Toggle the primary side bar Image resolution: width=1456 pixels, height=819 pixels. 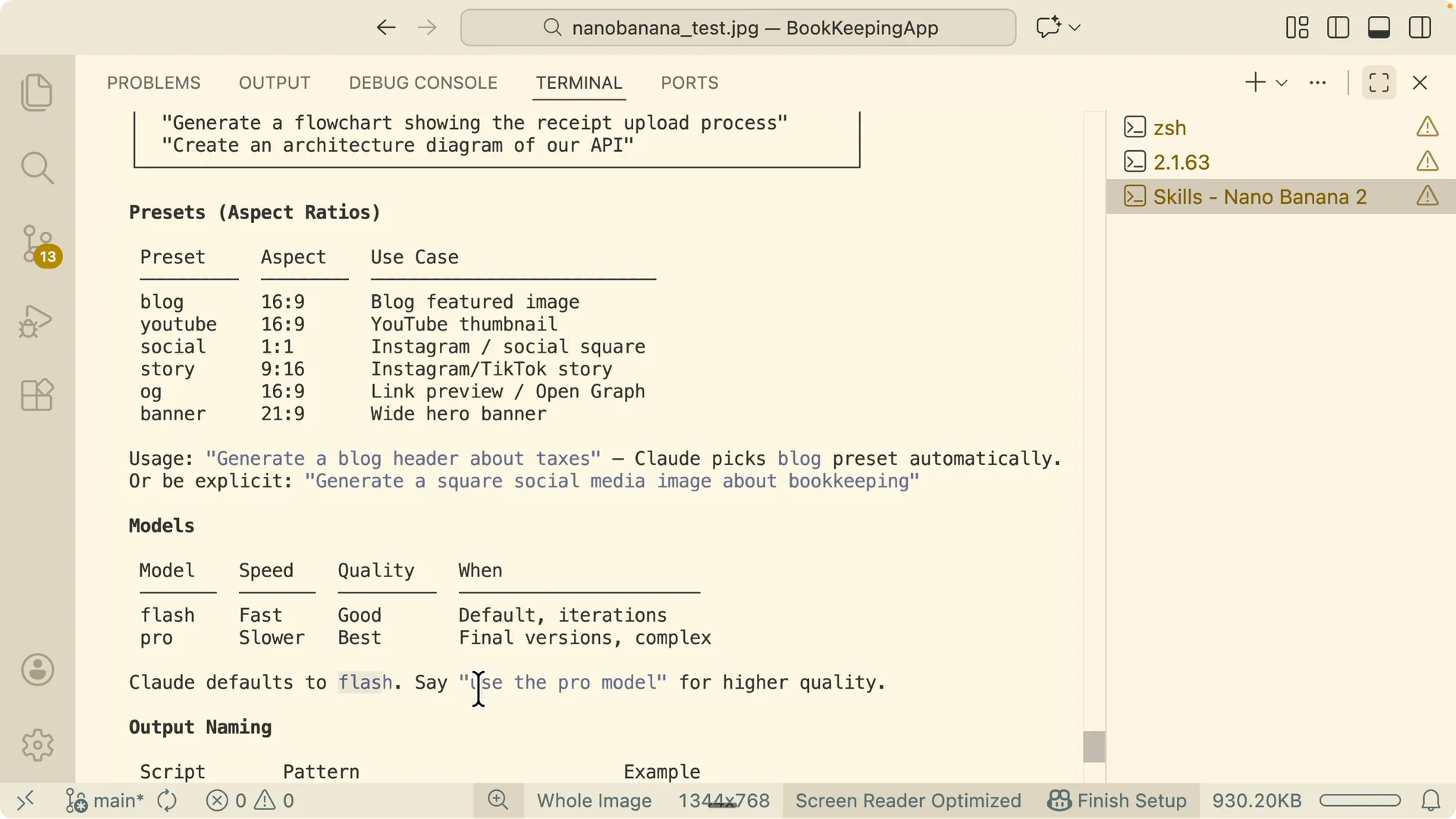click(x=1338, y=28)
